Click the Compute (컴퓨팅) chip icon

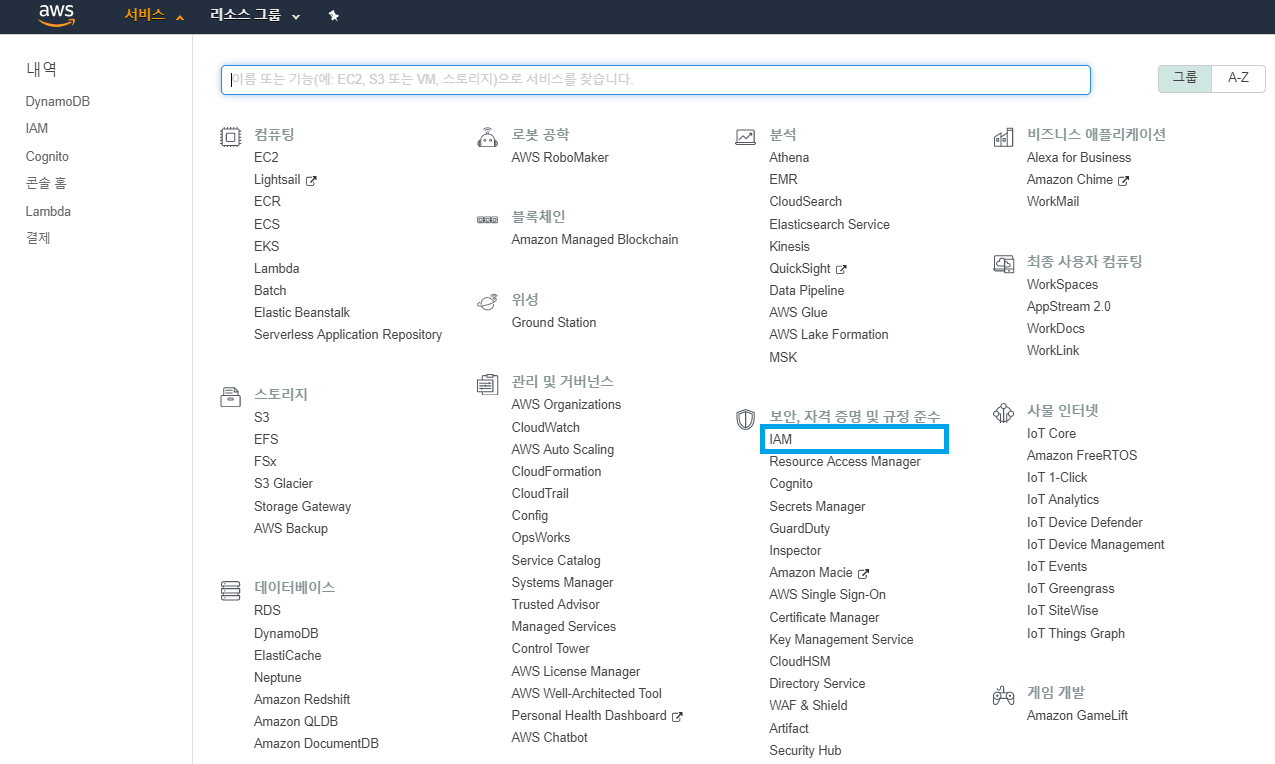230,137
